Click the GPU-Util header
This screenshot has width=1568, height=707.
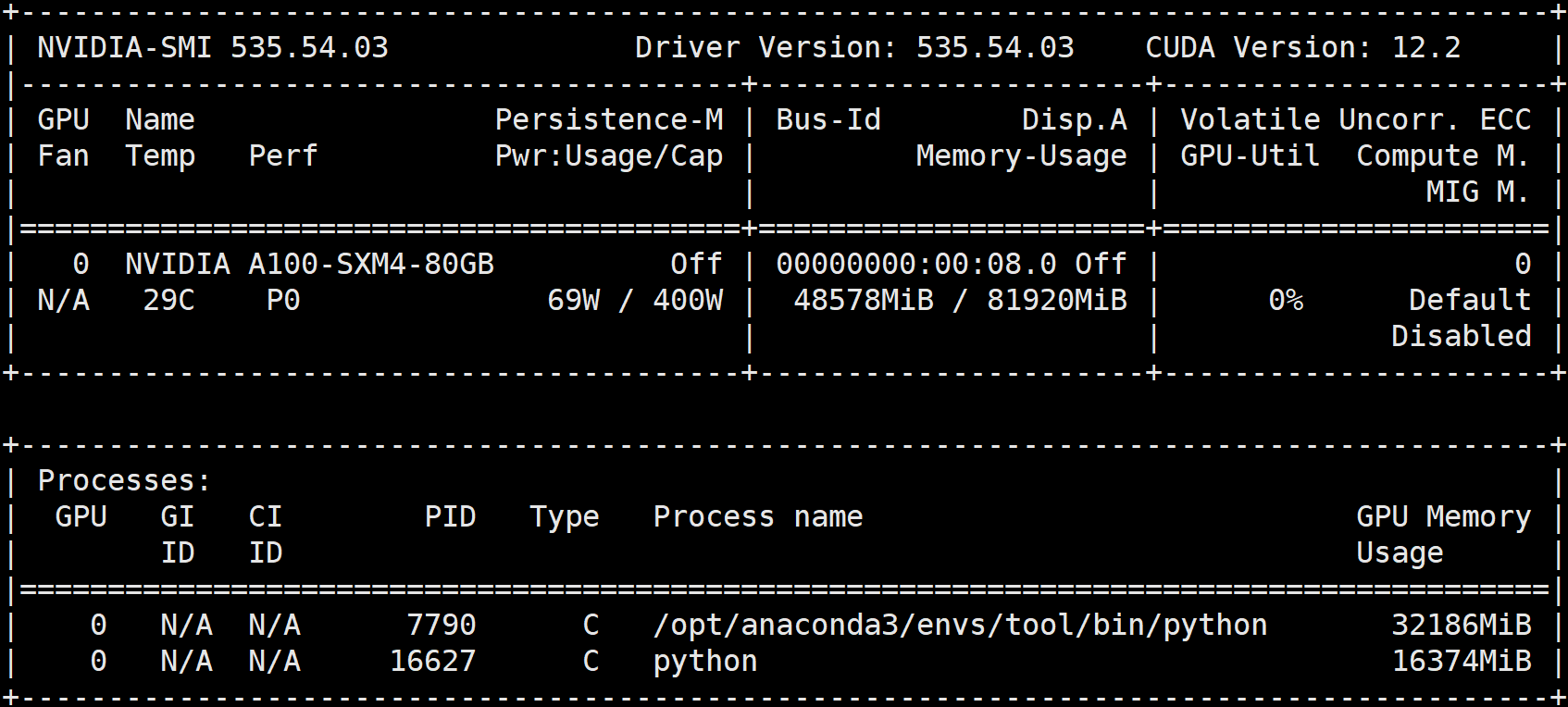point(1251,155)
